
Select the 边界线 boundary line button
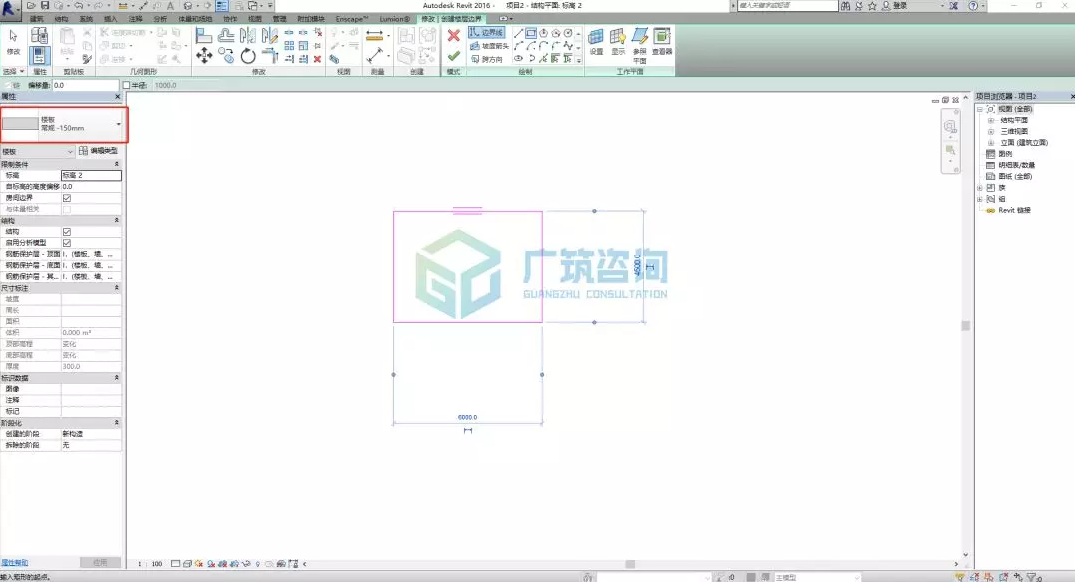point(486,32)
